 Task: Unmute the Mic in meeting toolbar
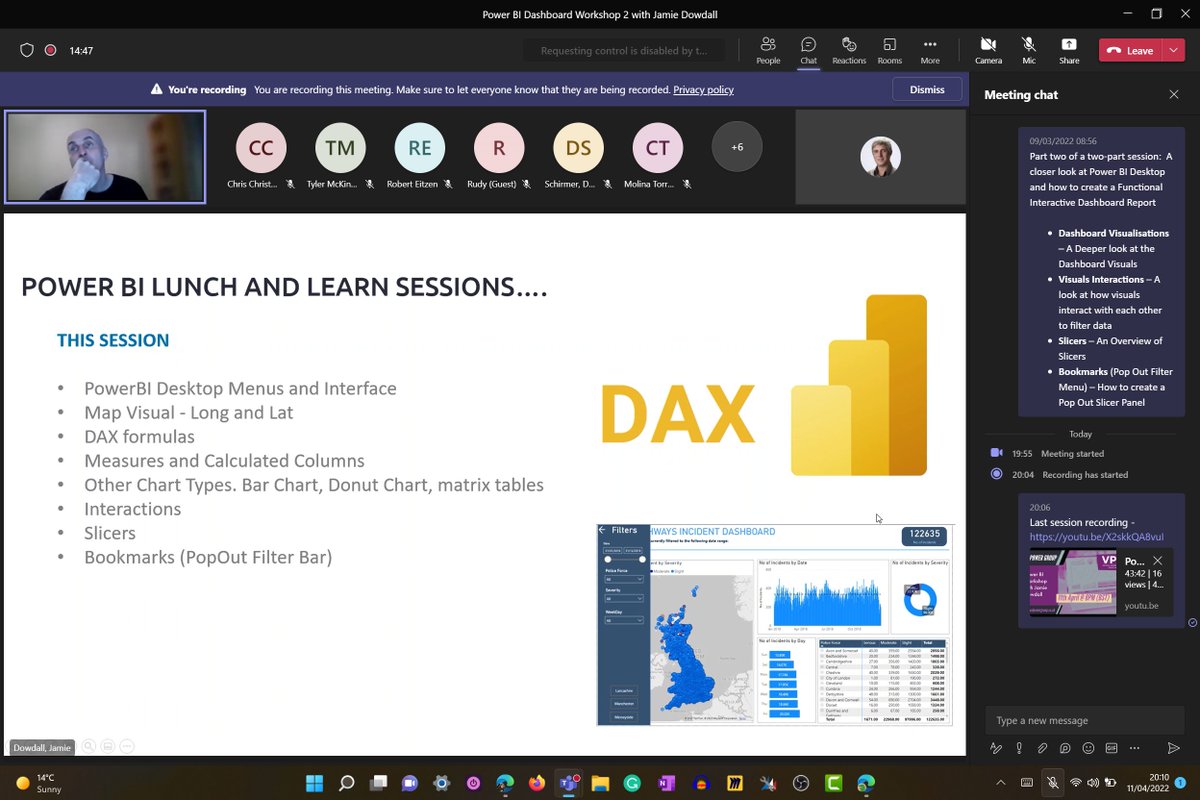(x=1029, y=50)
